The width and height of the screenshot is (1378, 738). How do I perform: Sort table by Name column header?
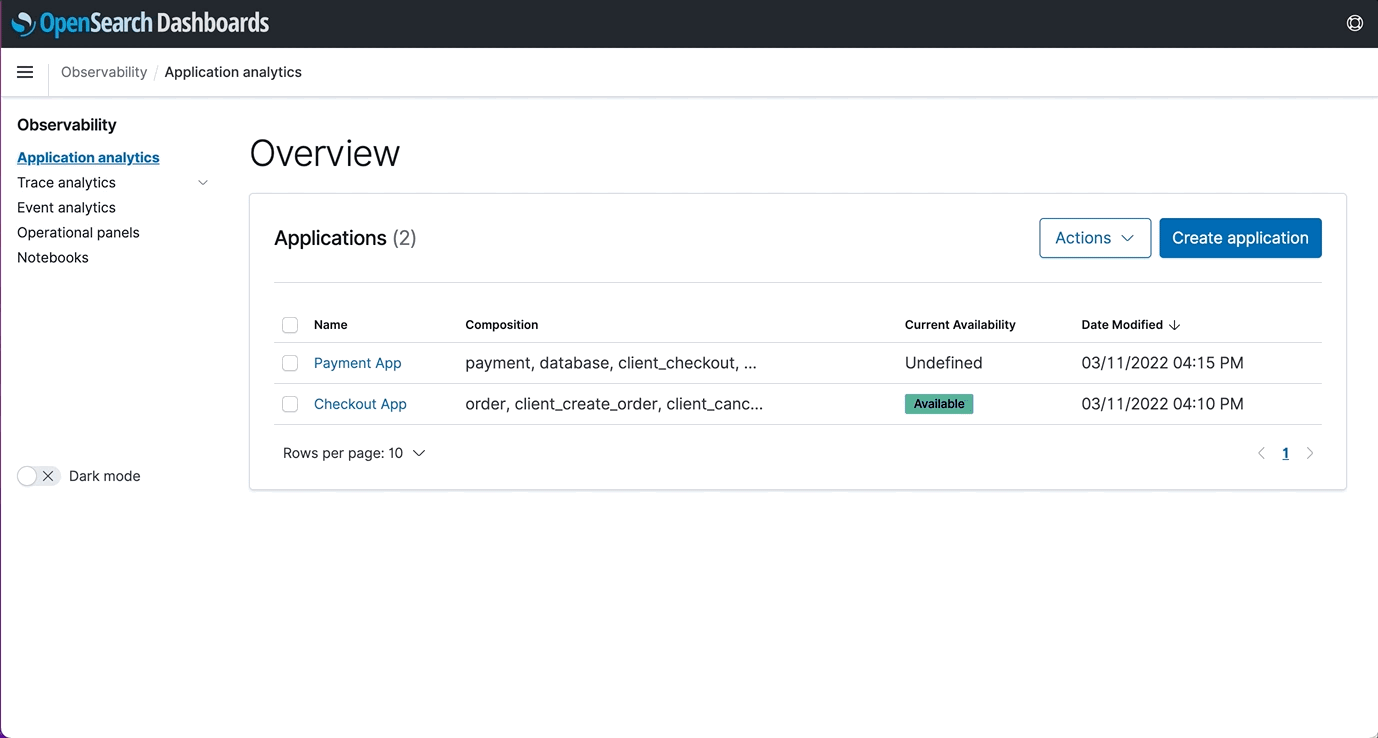331,325
